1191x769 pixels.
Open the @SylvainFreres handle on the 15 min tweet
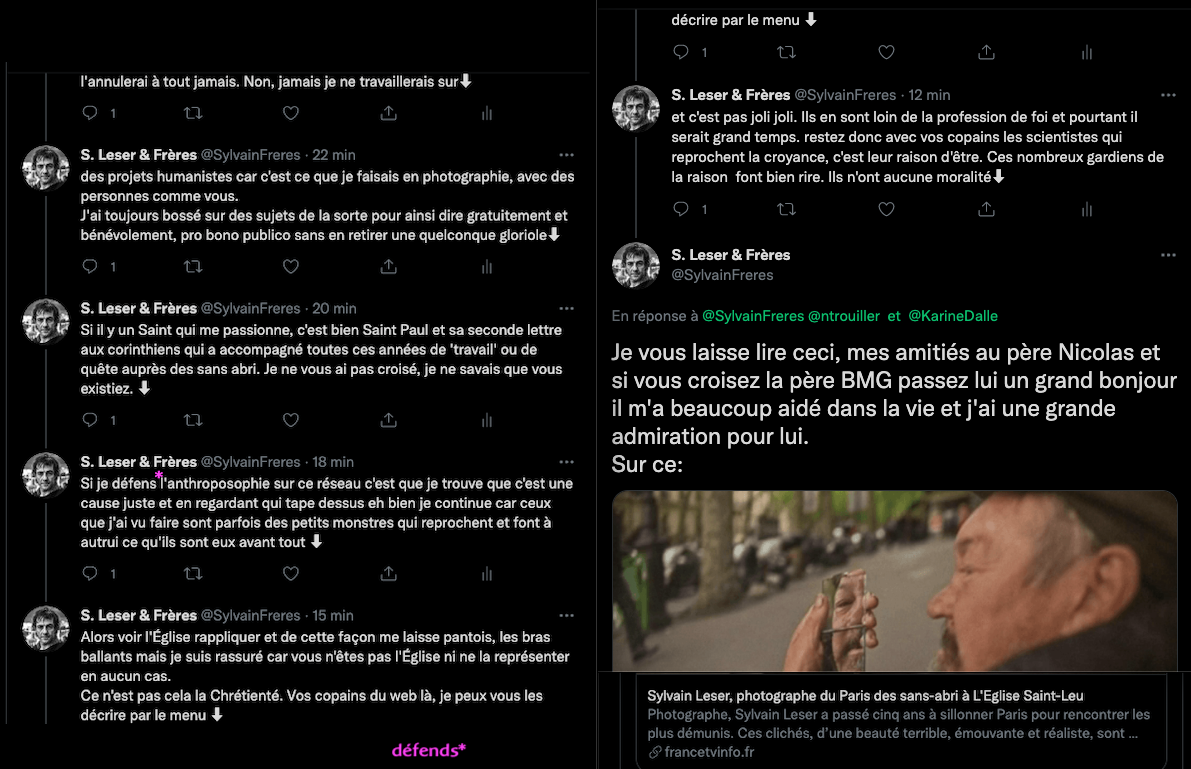pyautogui.click(x=251, y=616)
